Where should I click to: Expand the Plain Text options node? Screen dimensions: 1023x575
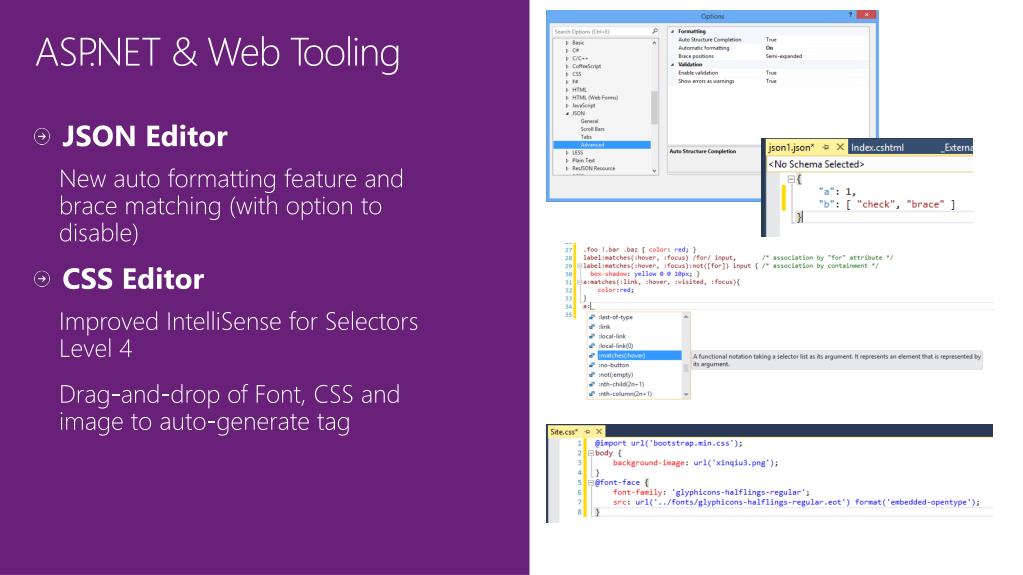[x=567, y=161]
